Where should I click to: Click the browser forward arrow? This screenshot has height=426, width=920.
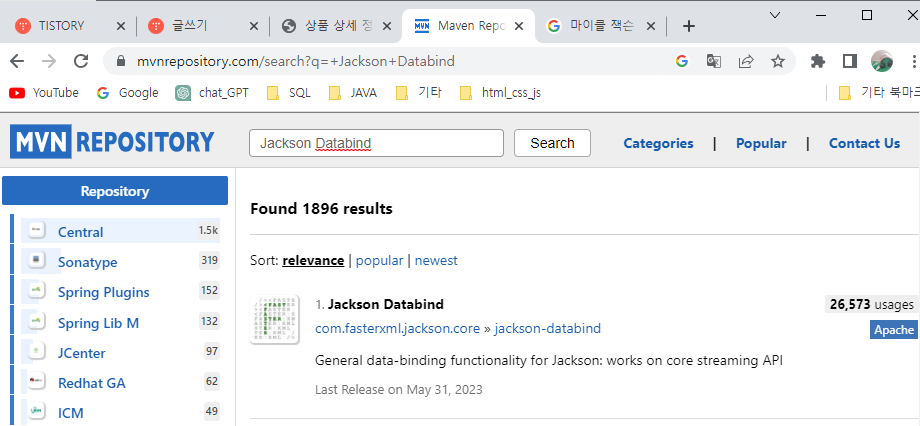point(49,61)
